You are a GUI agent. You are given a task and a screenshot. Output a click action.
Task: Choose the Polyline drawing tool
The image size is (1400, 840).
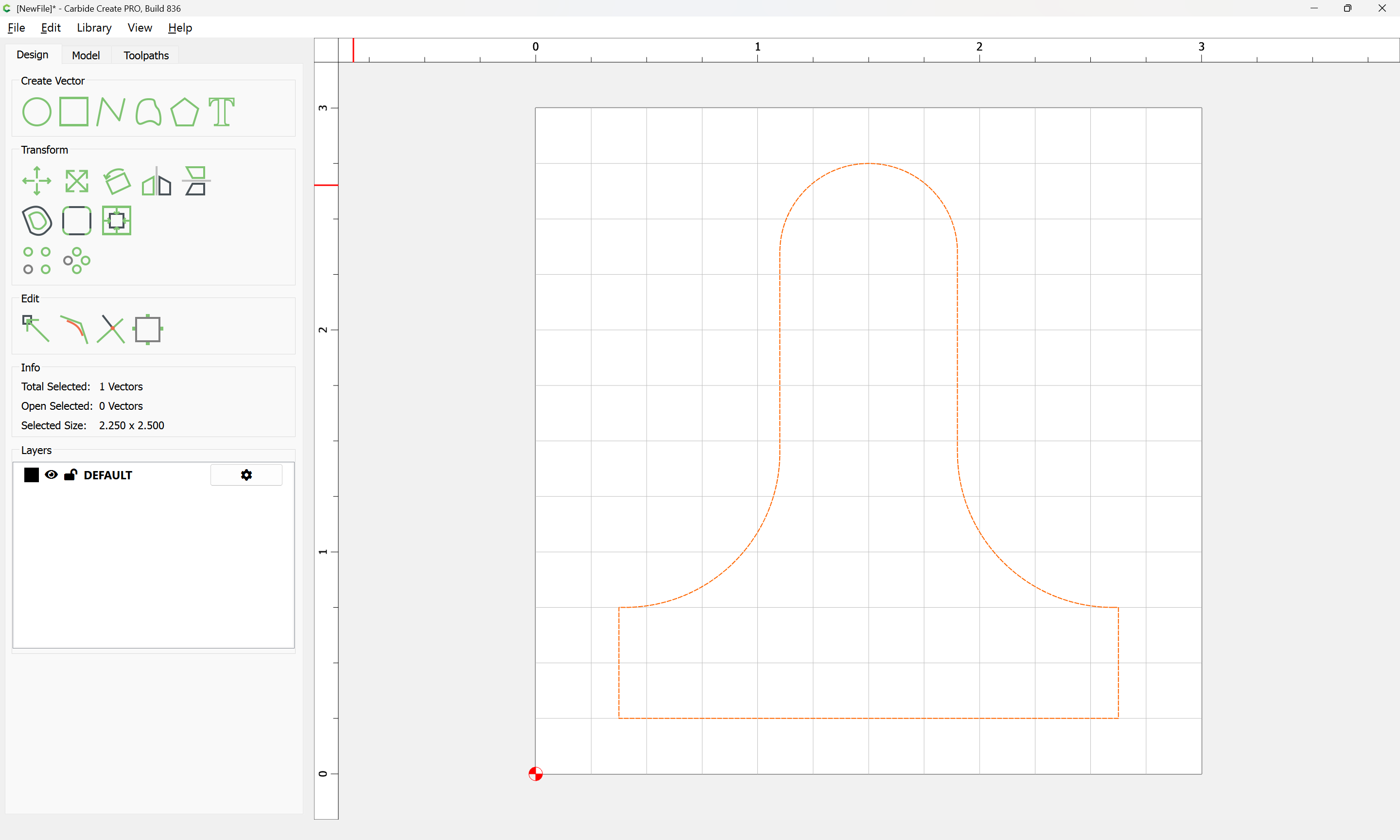(x=110, y=111)
